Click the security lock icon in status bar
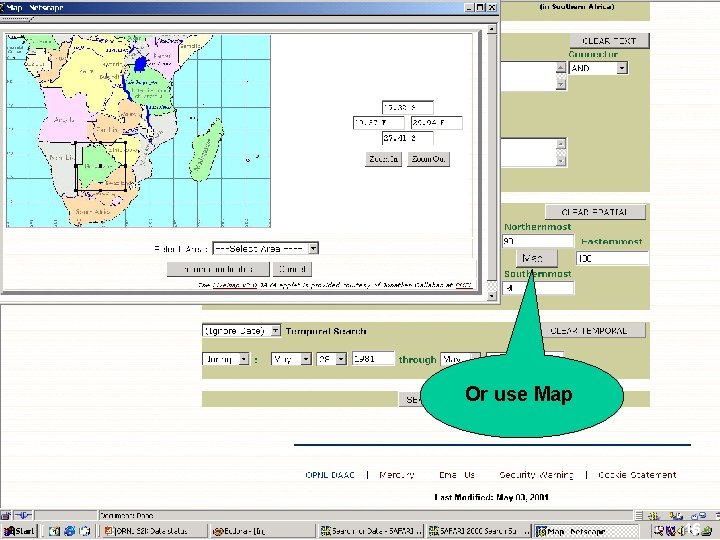The height and width of the screenshot is (540, 720). 5,516
